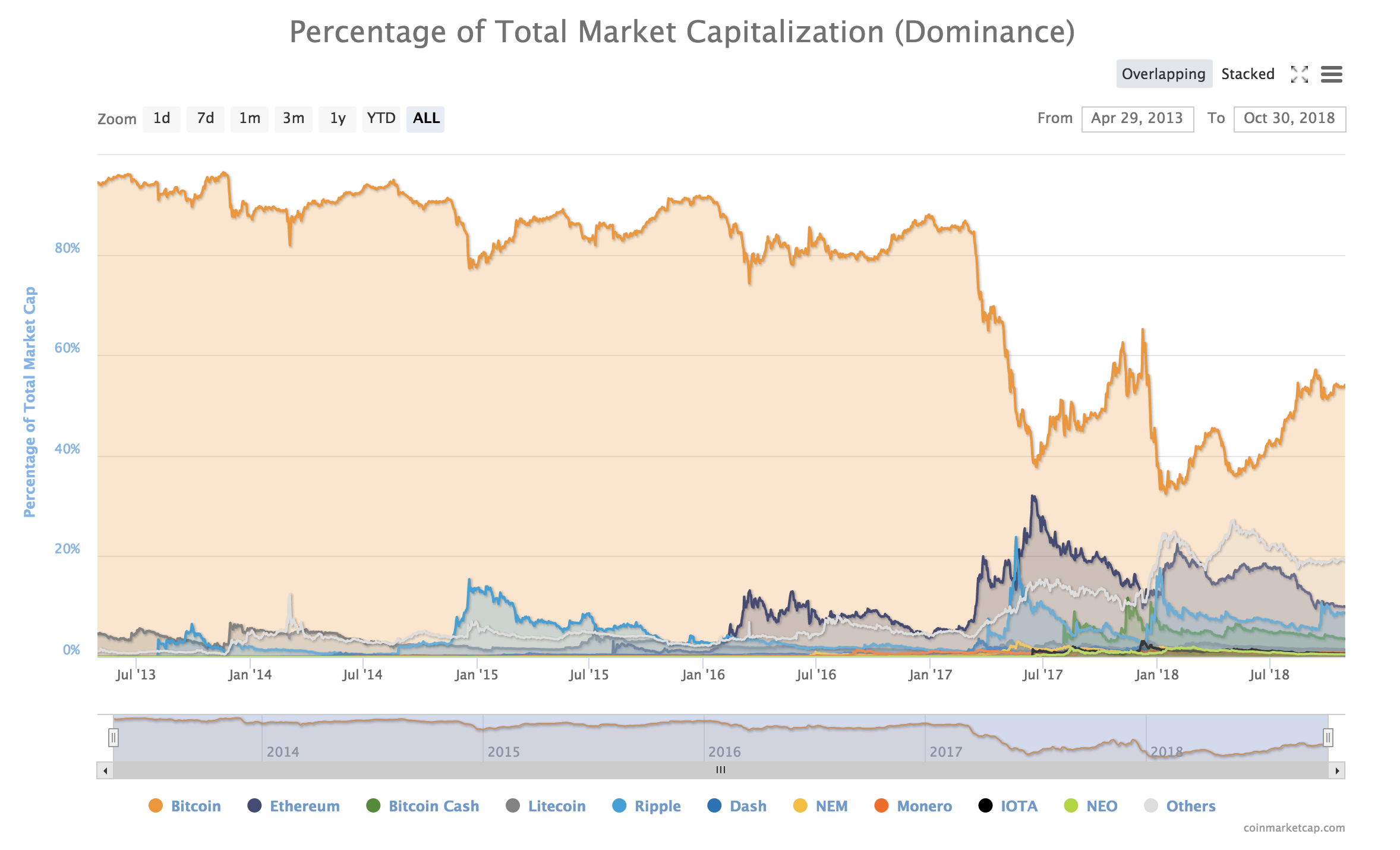The width and height of the screenshot is (1400, 850).
Task: Click the navigator left range handle
Action: [x=113, y=738]
